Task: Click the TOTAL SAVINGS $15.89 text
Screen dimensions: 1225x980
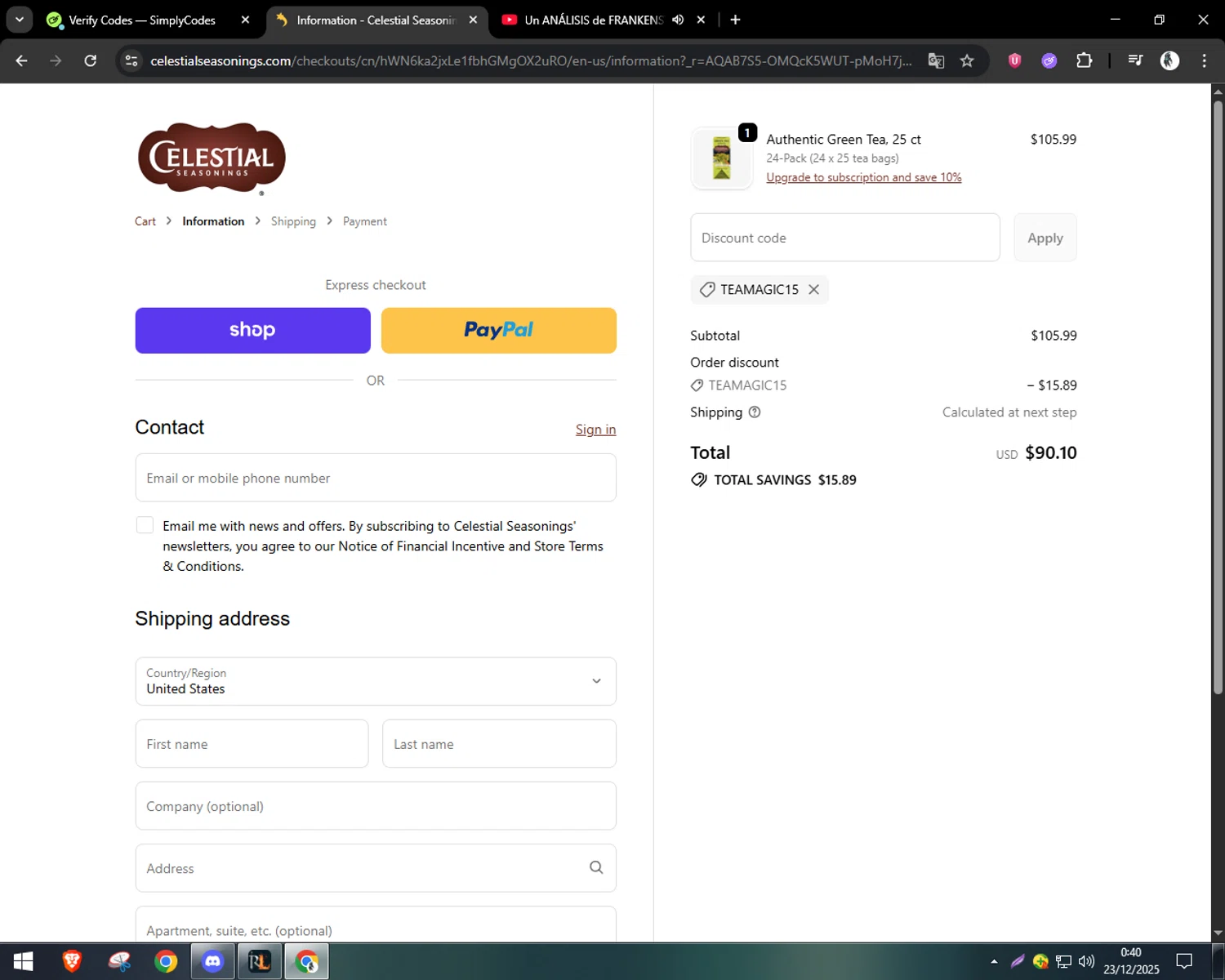Action: coord(785,480)
